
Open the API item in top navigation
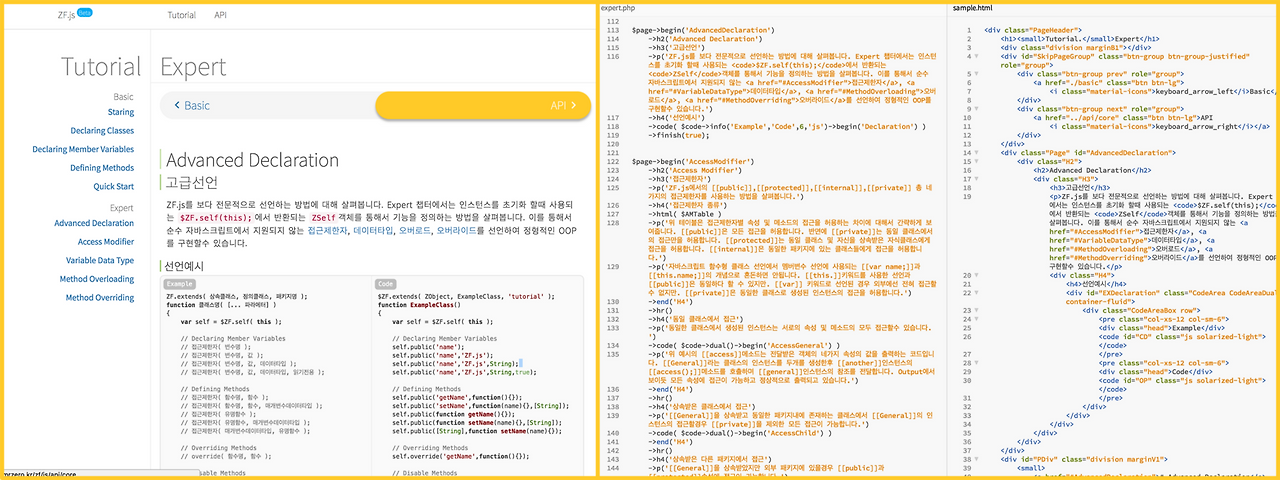220,15
